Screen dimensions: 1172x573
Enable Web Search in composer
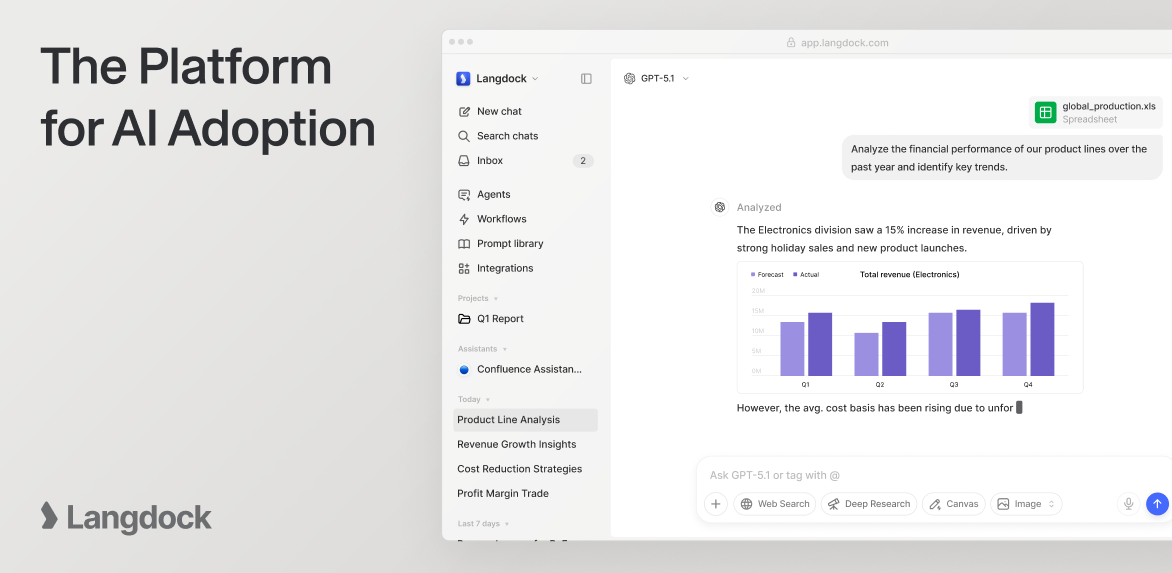(774, 504)
